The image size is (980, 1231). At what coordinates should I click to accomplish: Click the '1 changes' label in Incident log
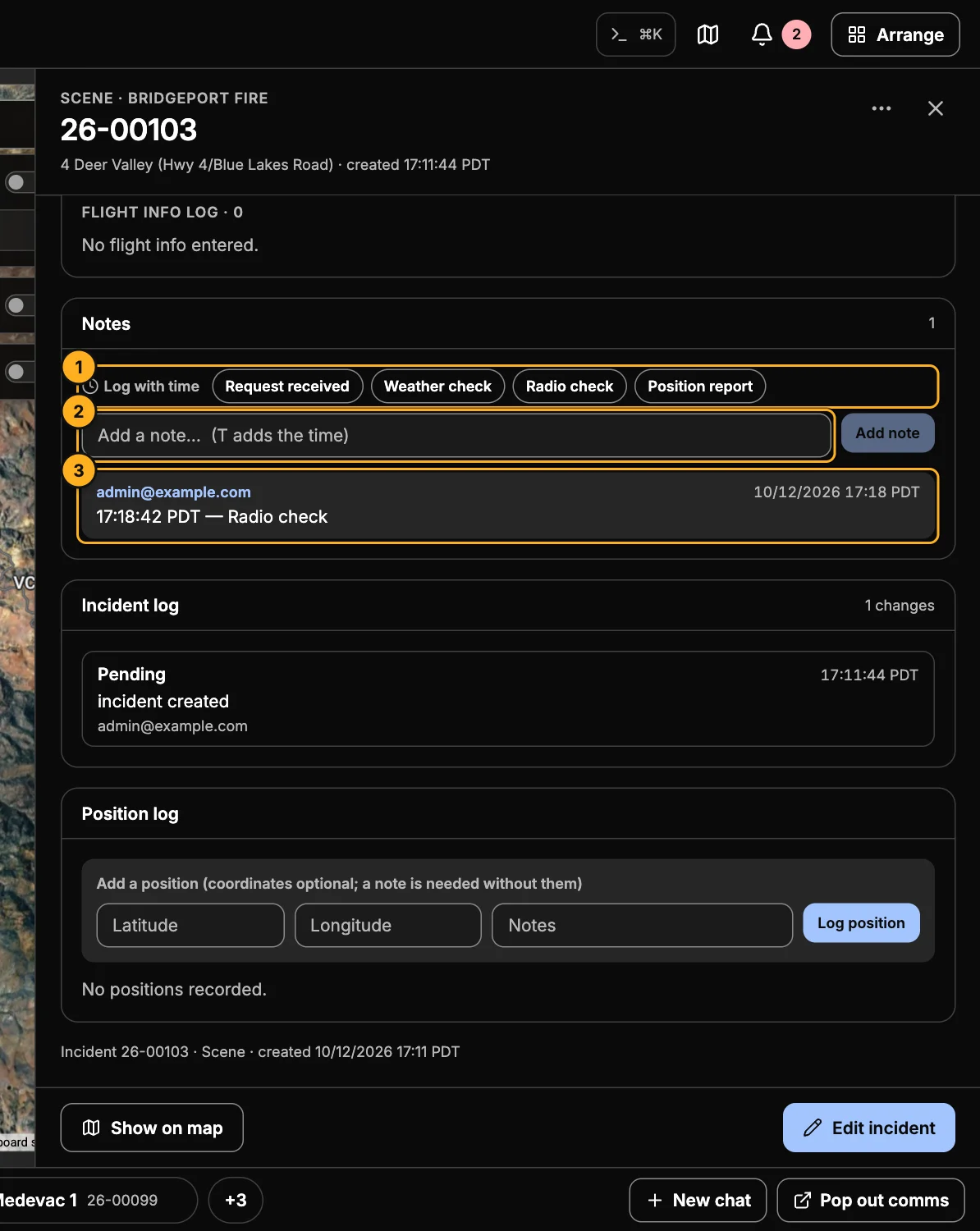click(x=900, y=606)
